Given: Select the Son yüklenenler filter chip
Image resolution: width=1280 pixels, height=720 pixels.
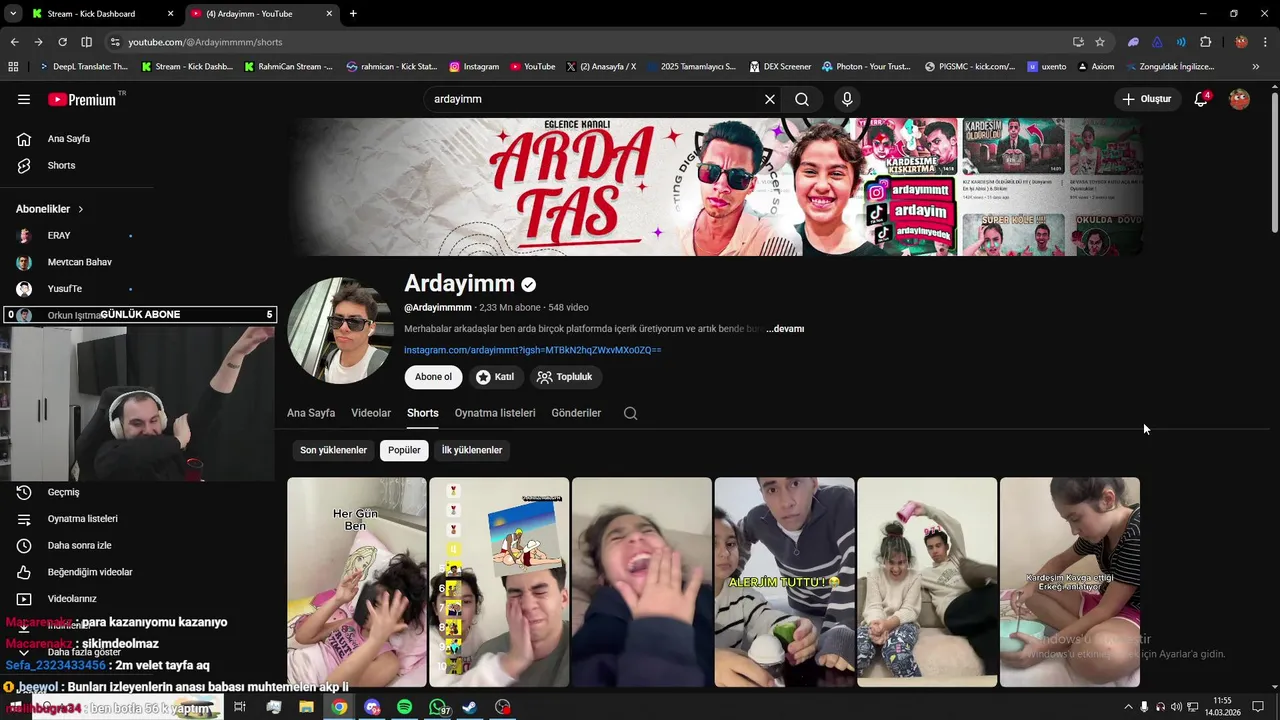Looking at the screenshot, I should tap(333, 450).
